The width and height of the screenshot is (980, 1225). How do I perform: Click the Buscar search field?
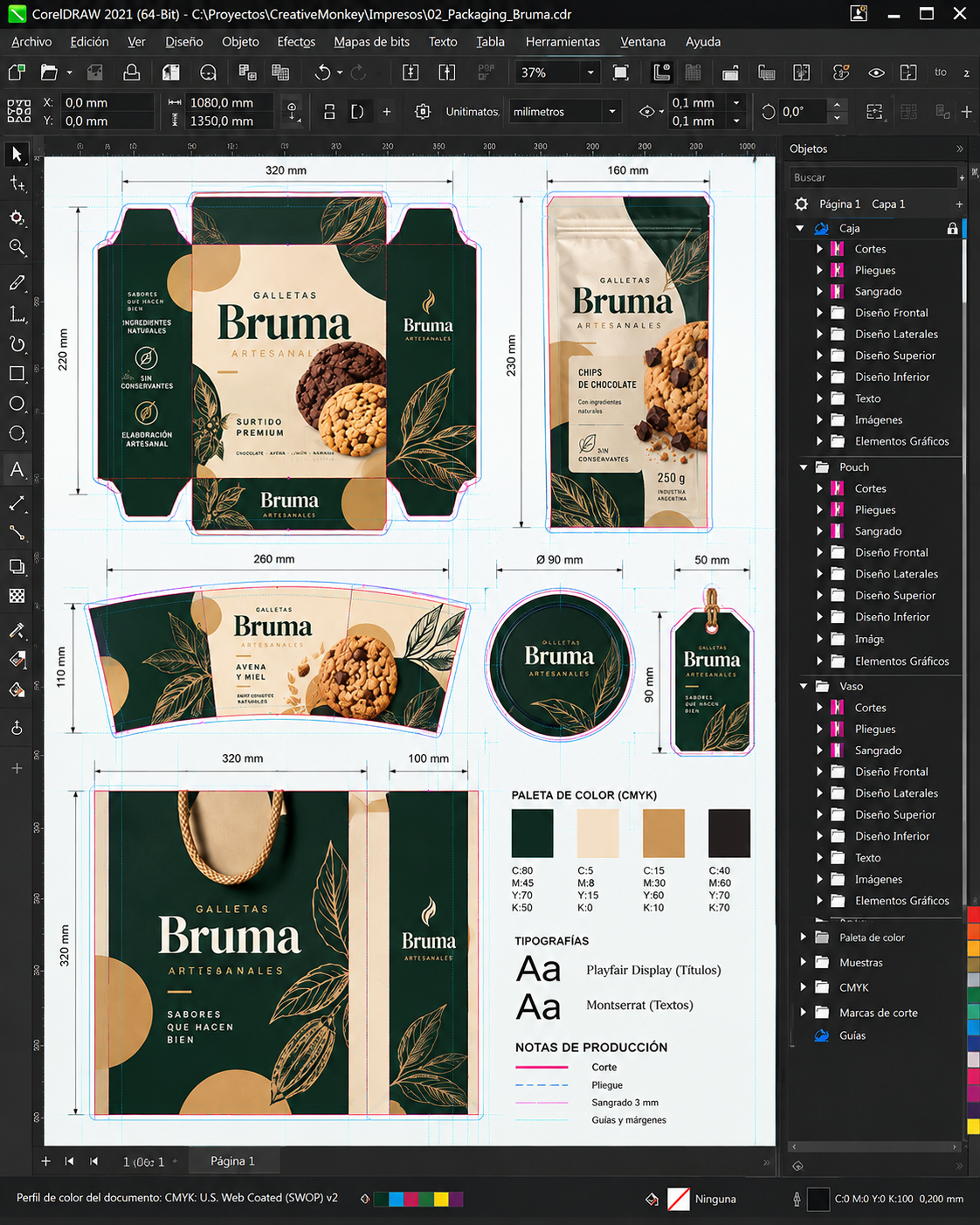point(873,177)
